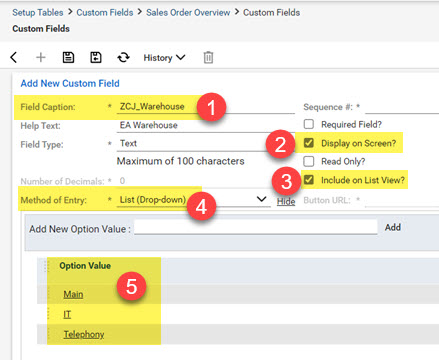Go back using the left arrow icon
This screenshot has height=360, width=439.
coord(14,57)
